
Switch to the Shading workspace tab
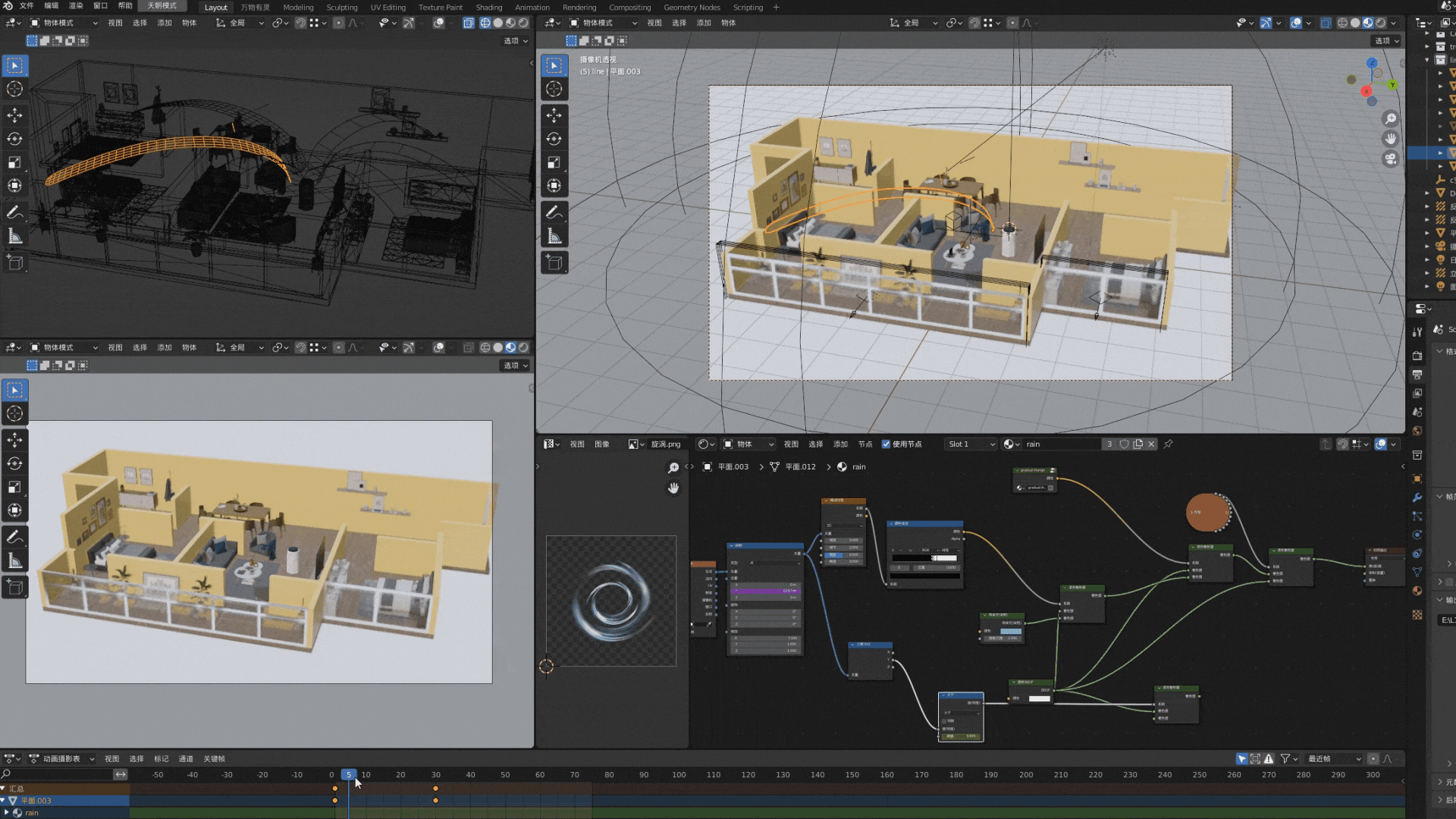[488, 8]
